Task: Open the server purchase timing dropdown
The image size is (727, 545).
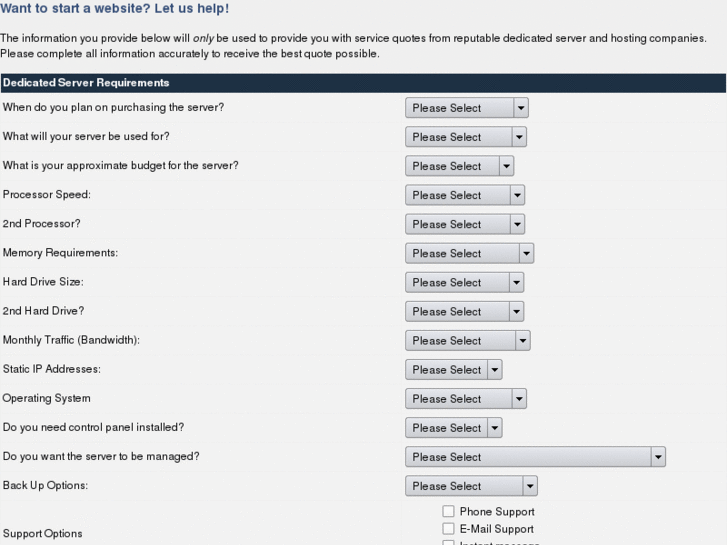Action: tap(466, 108)
